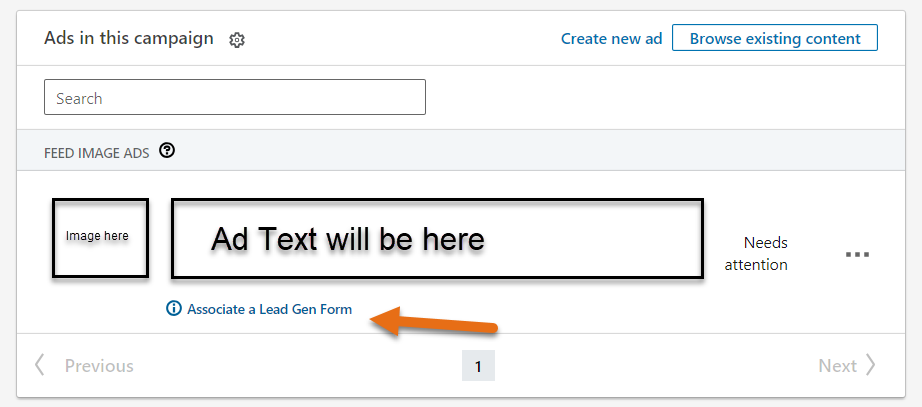Click the left chevron beside Previous
Image resolution: width=922 pixels, height=407 pixels.
[x=40, y=365]
